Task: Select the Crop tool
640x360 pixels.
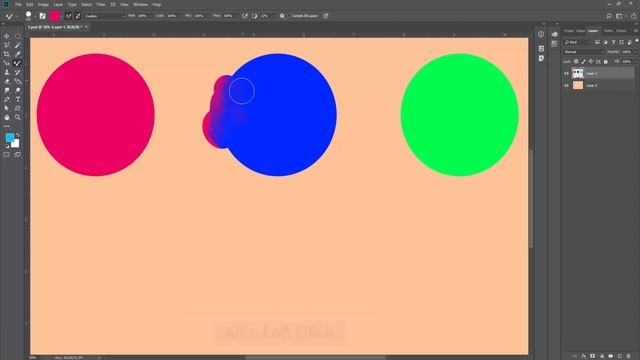Action: click(x=7, y=54)
